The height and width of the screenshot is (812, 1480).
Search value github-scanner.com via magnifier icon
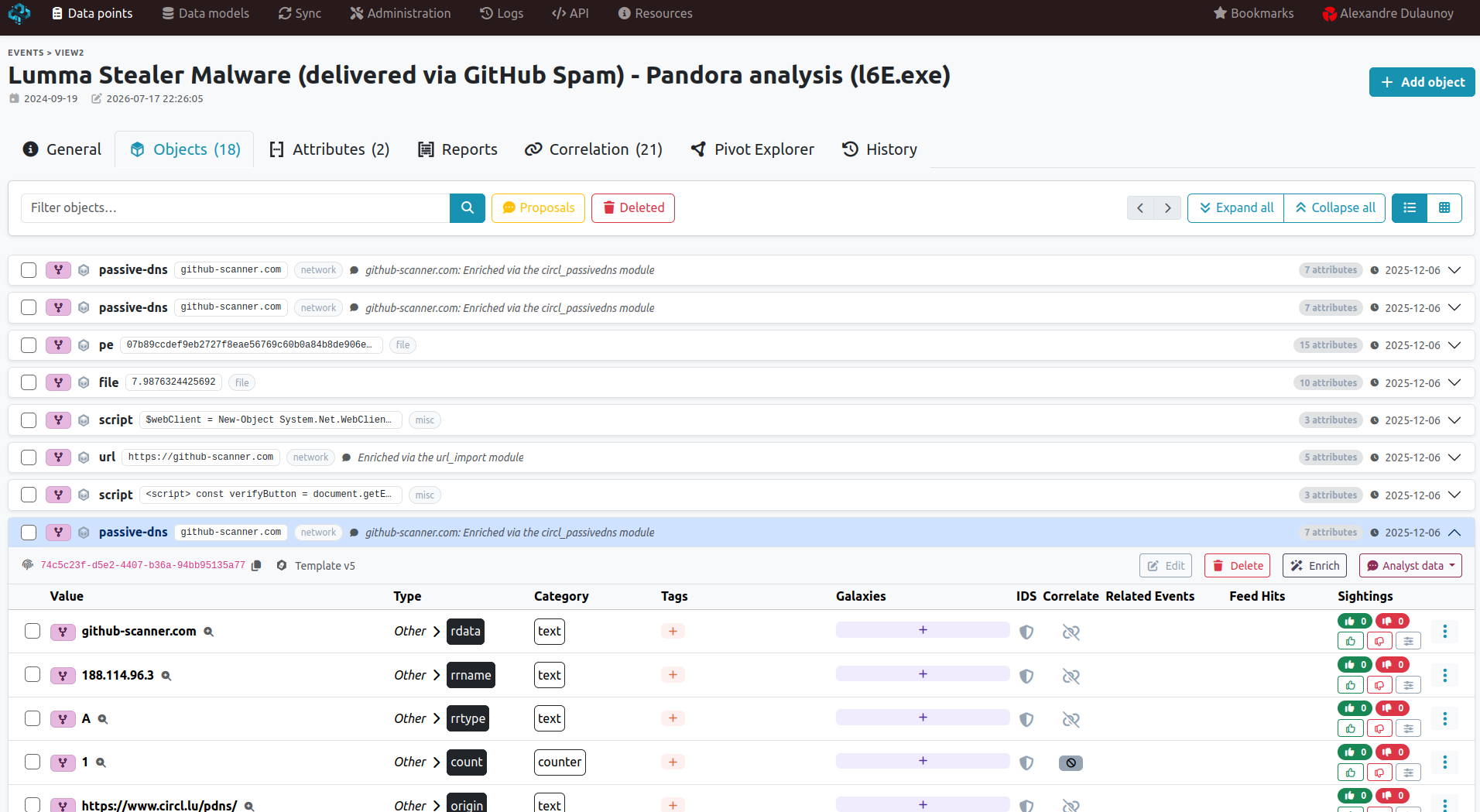[x=208, y=632]
